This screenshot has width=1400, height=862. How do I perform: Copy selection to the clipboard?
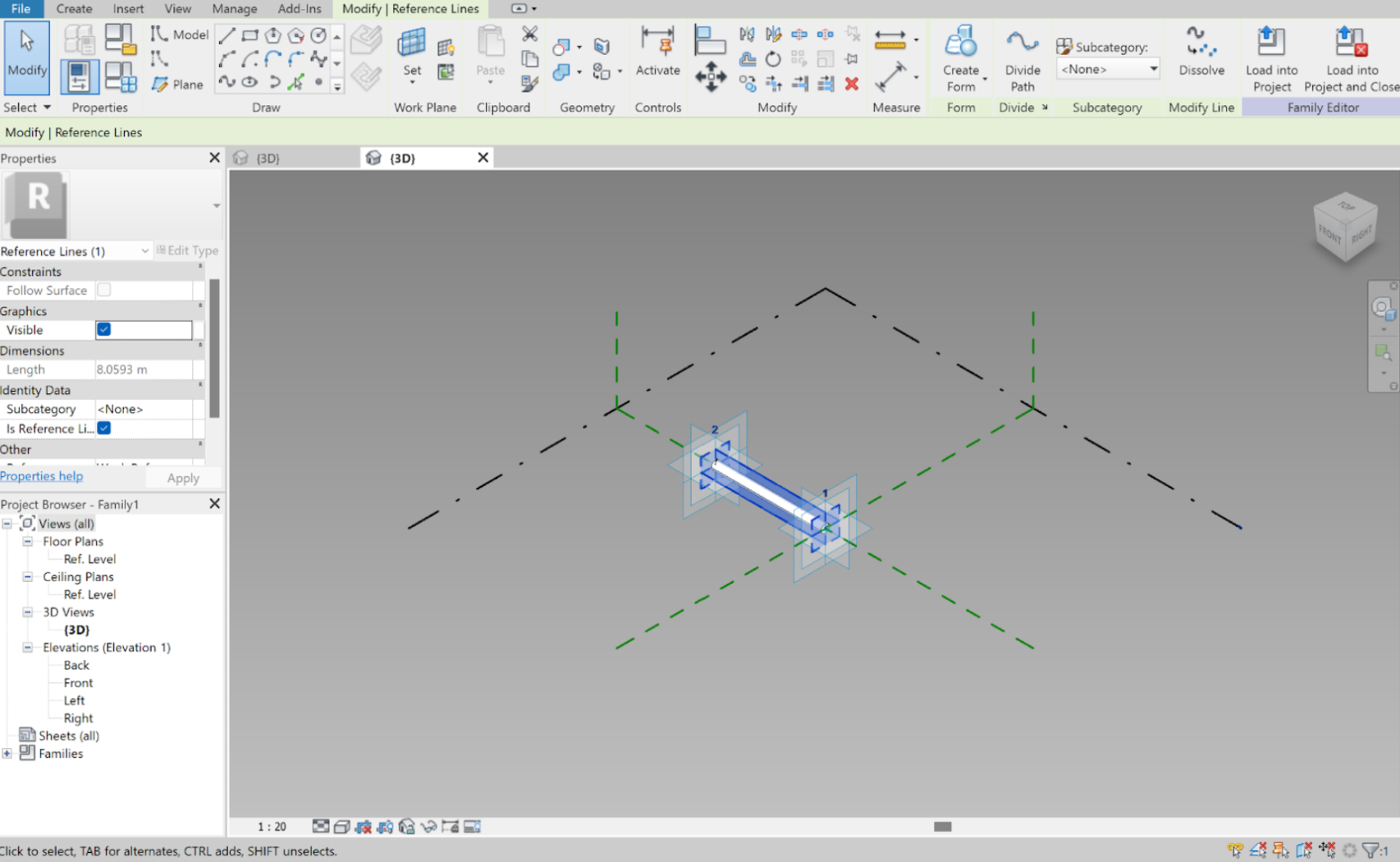tap(530, 59)
